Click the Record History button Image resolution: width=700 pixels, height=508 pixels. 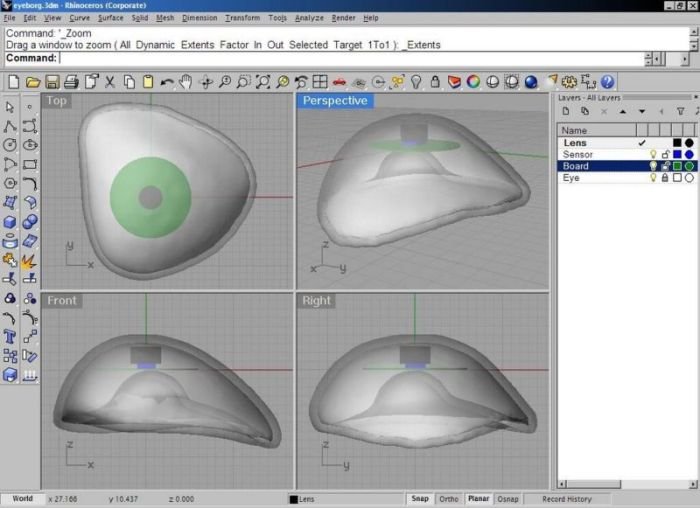coord(567,499)
